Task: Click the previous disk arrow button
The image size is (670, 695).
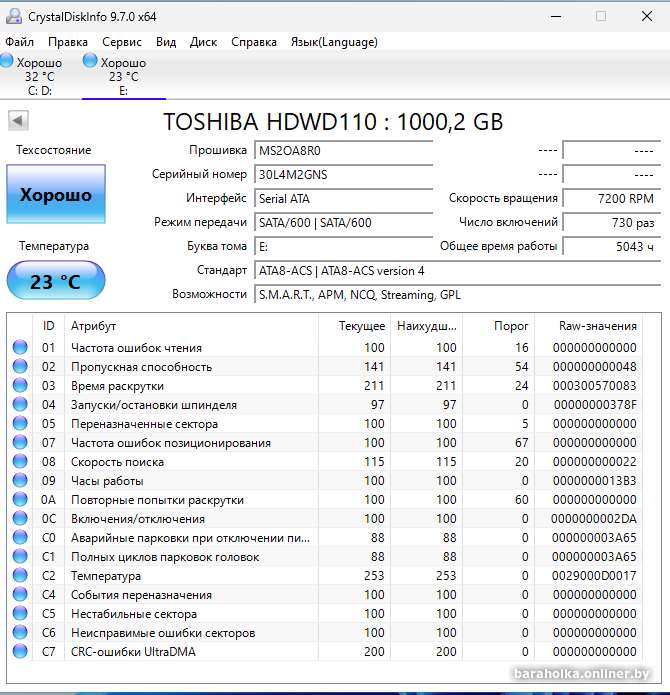Action: (x=18, y=120)
